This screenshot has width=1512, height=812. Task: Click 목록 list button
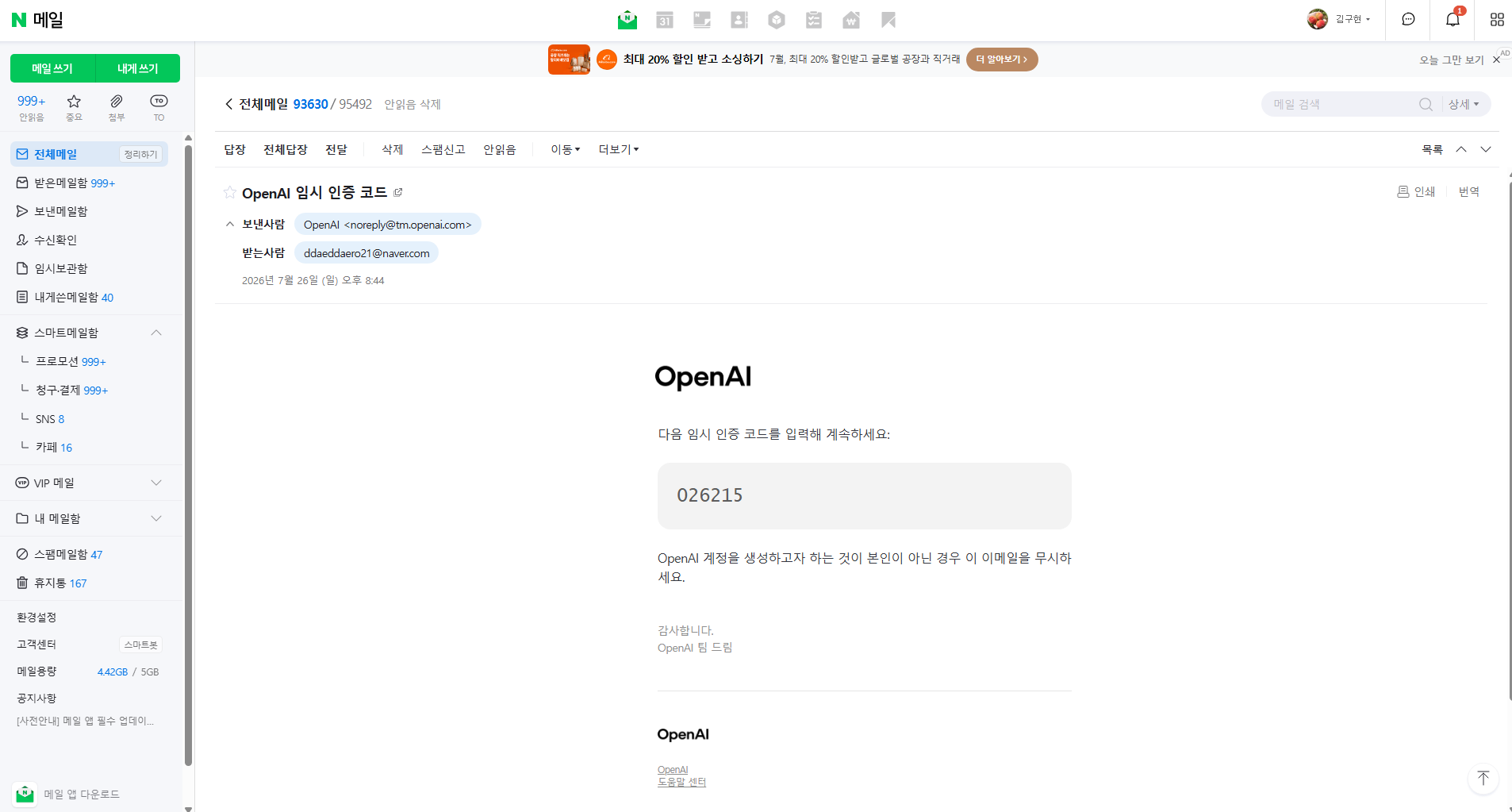tap(1432, 149)
